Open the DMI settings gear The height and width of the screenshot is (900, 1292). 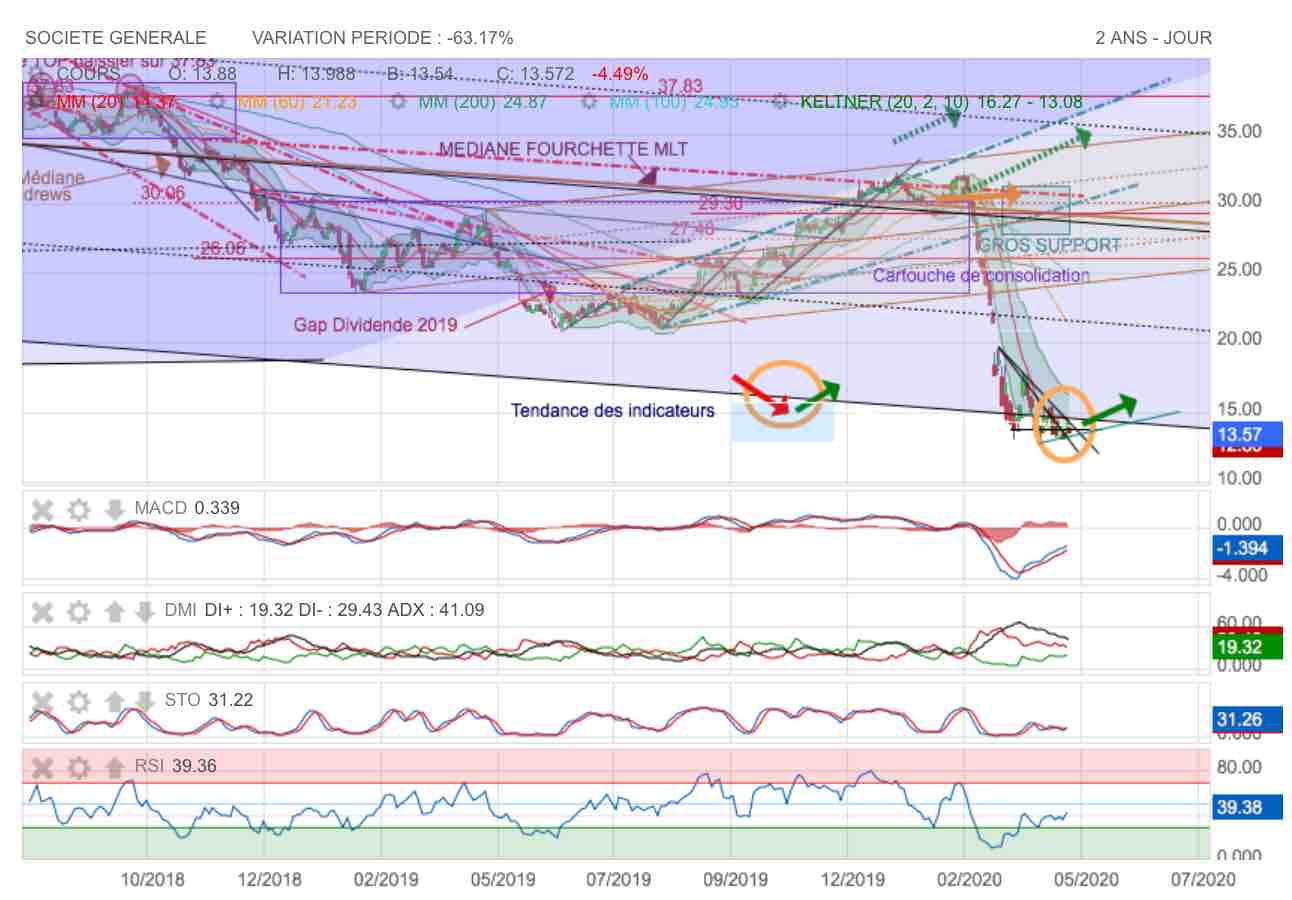[79, 611]
